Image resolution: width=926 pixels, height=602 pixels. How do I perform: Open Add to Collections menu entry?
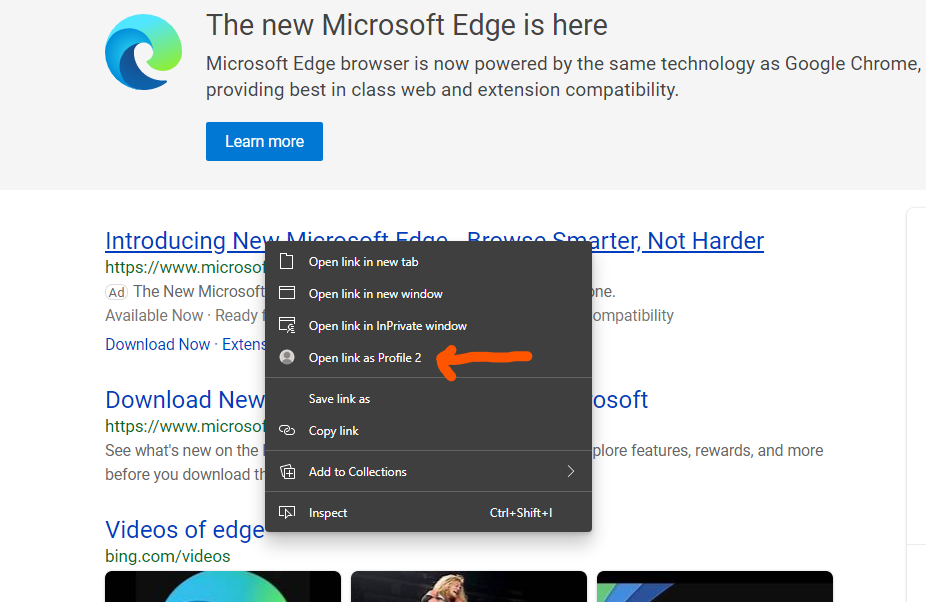coord(428,471)
